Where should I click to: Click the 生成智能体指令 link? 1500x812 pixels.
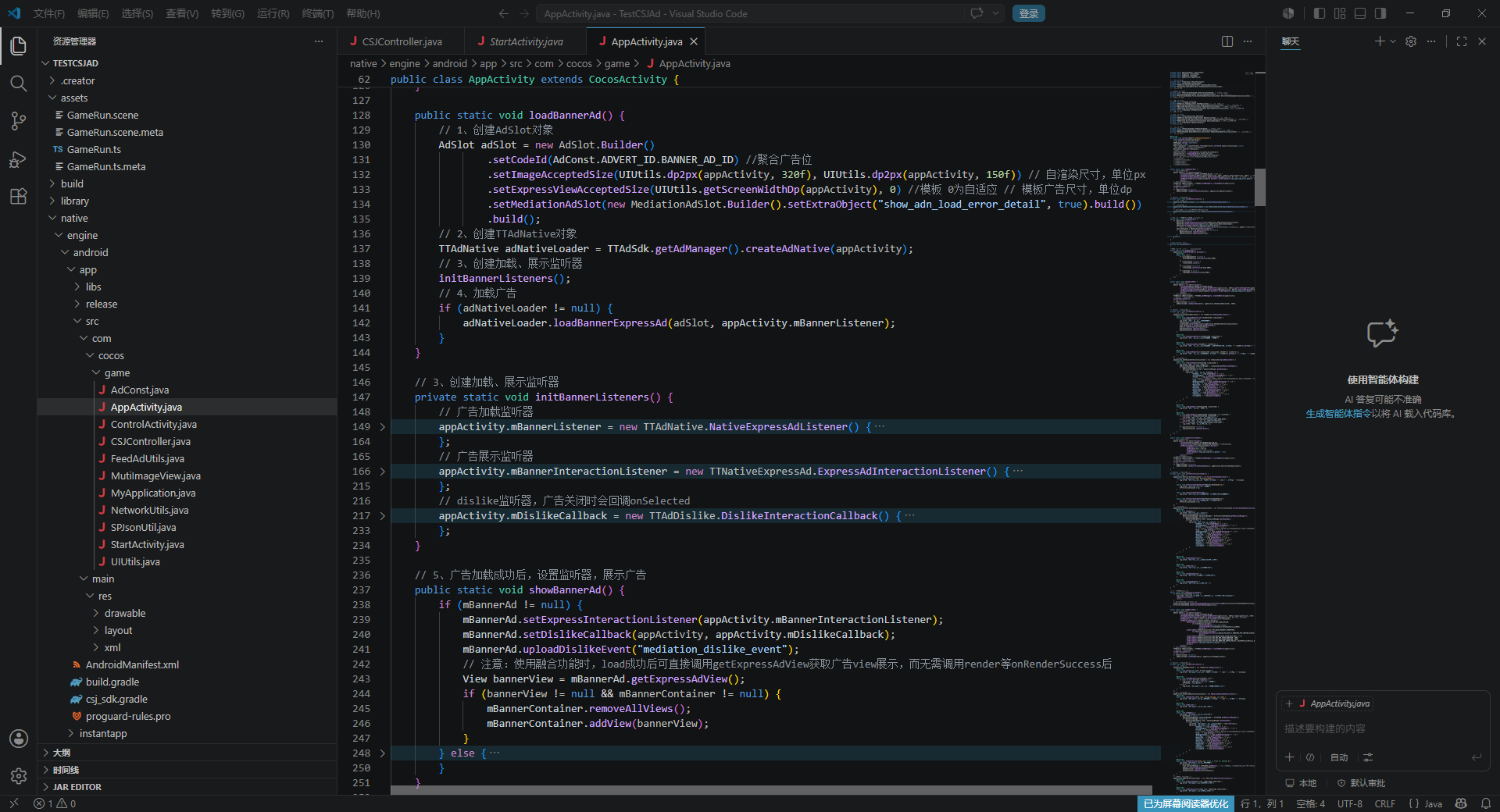[1338, 414]
